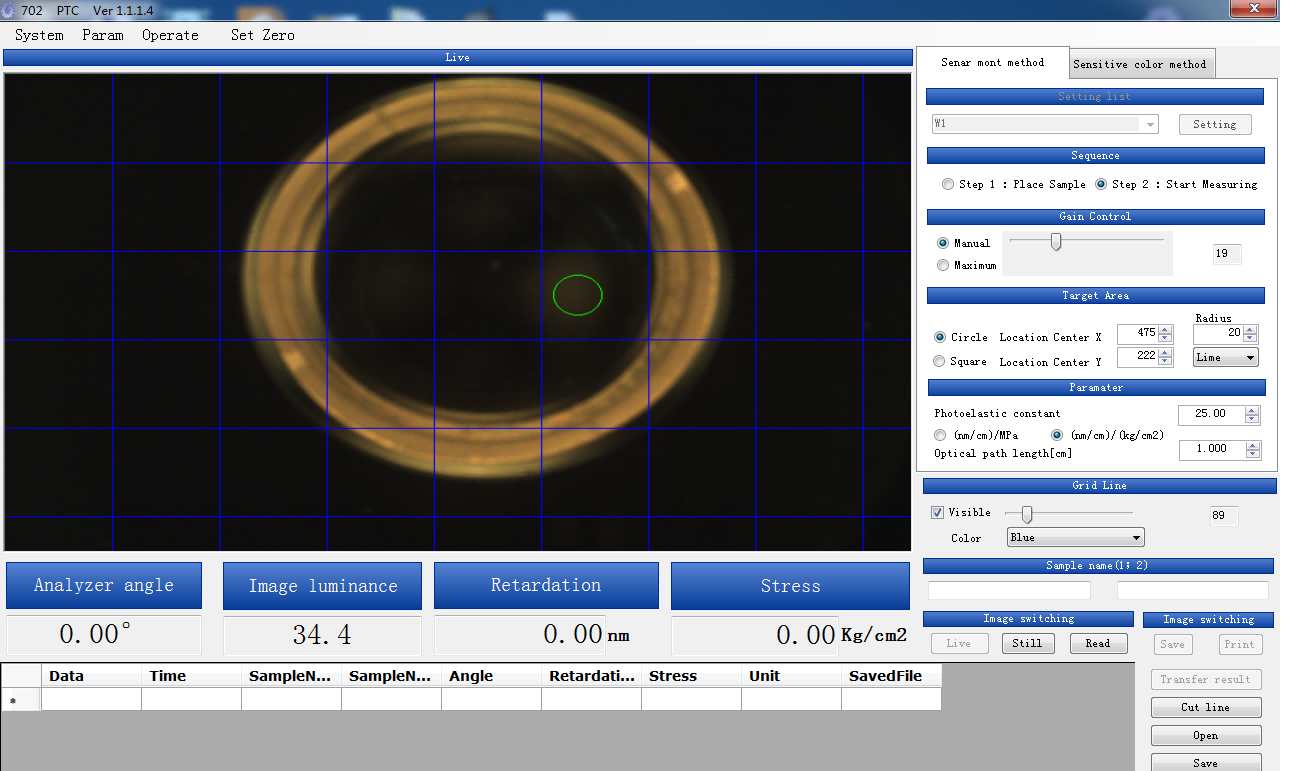Choose the Square target area option
Viewport: 1300px width, 771px height.
click(940, 361)
